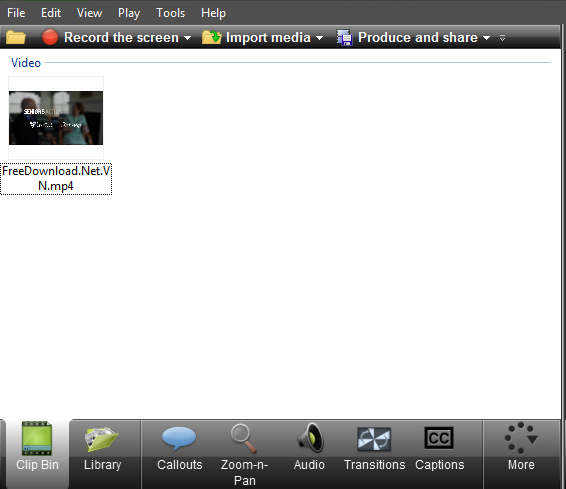Click the yellow open-project folder icon
The width and height of the screenshot is (566, 489).
coord(16,38)
